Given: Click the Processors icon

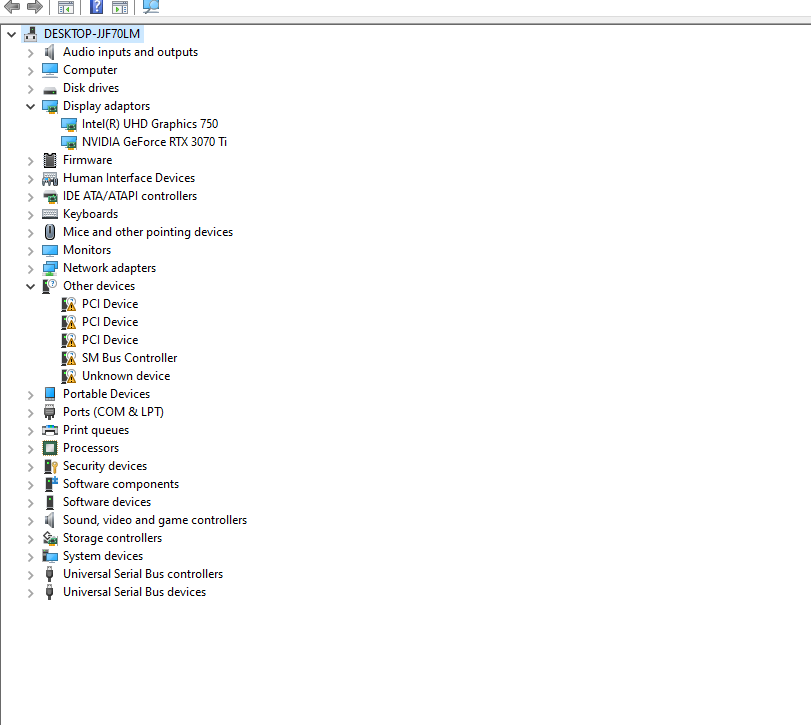Looking at the screenshot, I should (50, 448).
